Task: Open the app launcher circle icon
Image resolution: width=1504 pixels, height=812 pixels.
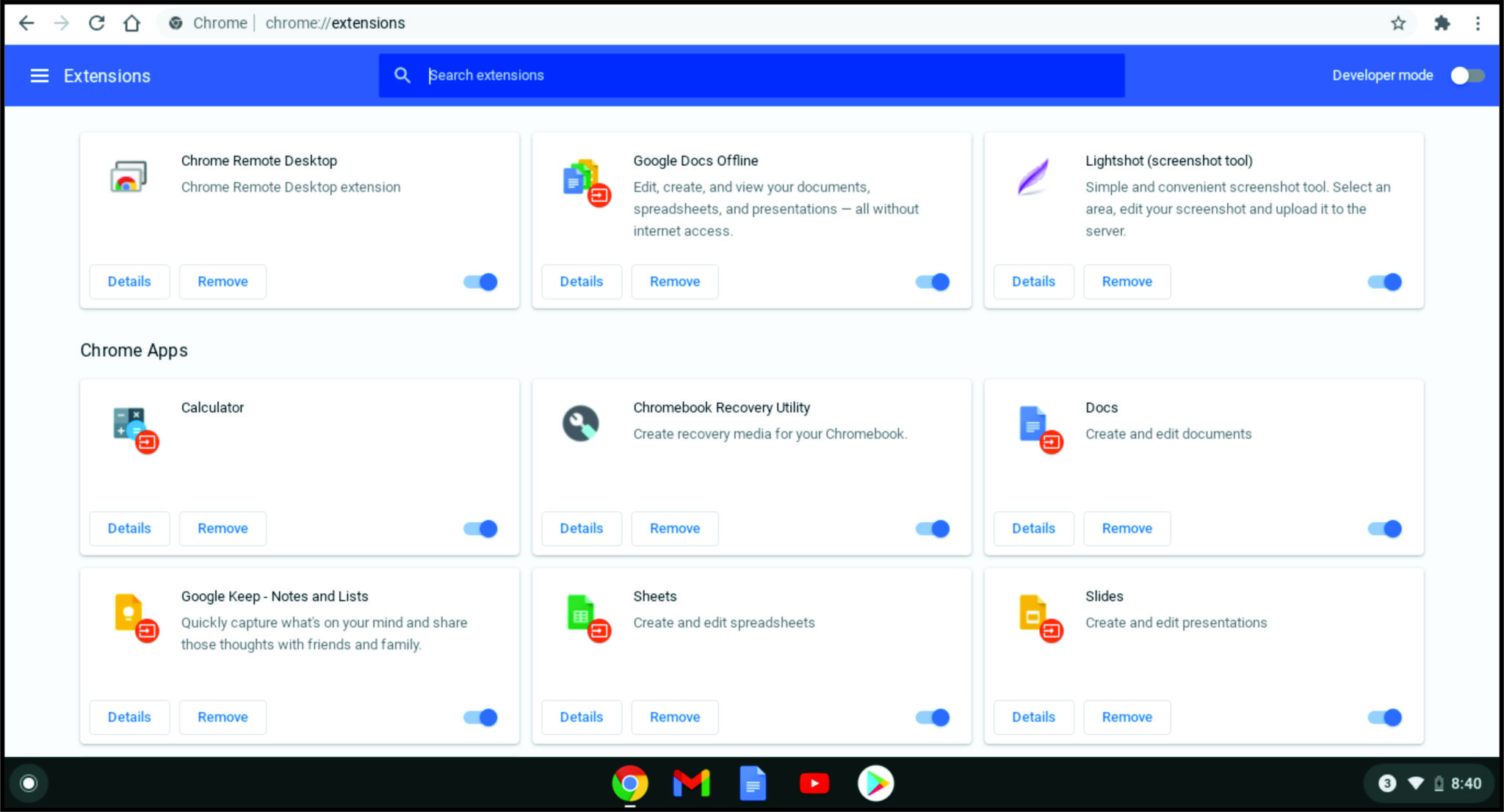Action: point(29,783)
